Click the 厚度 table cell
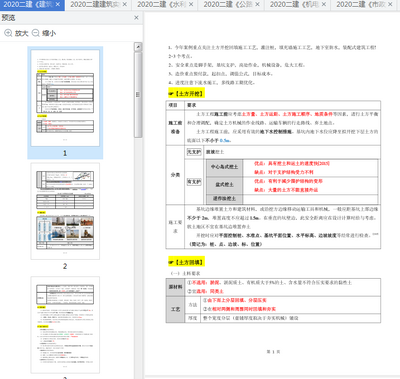 point(192,318)
